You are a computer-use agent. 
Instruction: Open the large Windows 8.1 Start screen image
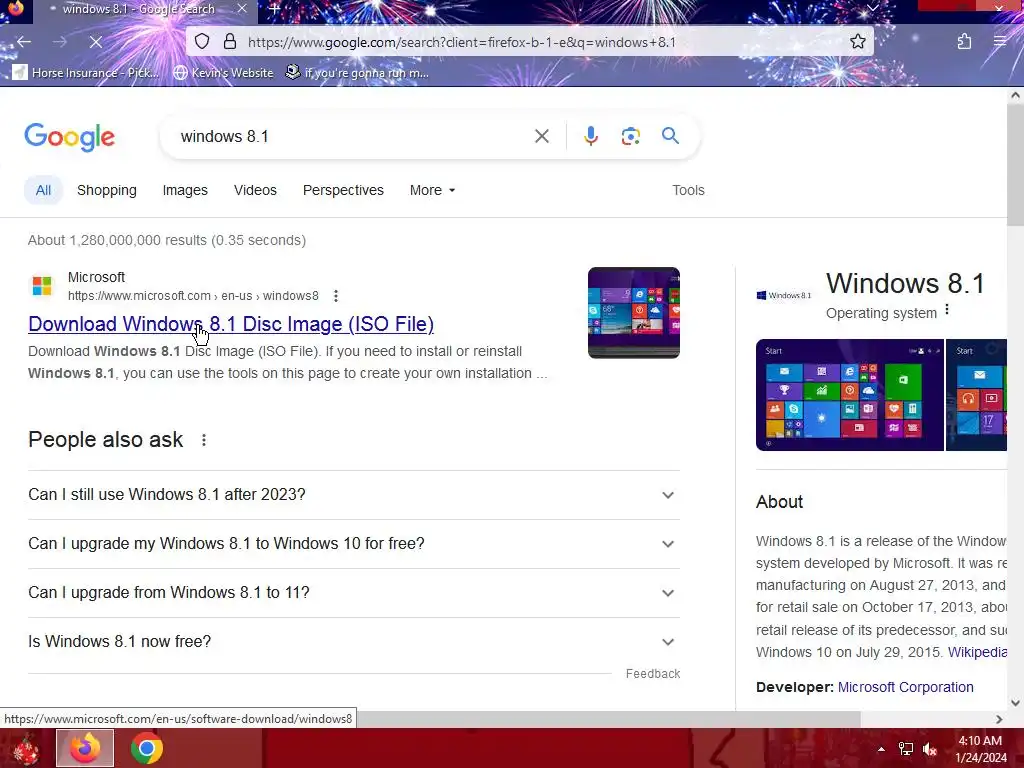point(850,395)
